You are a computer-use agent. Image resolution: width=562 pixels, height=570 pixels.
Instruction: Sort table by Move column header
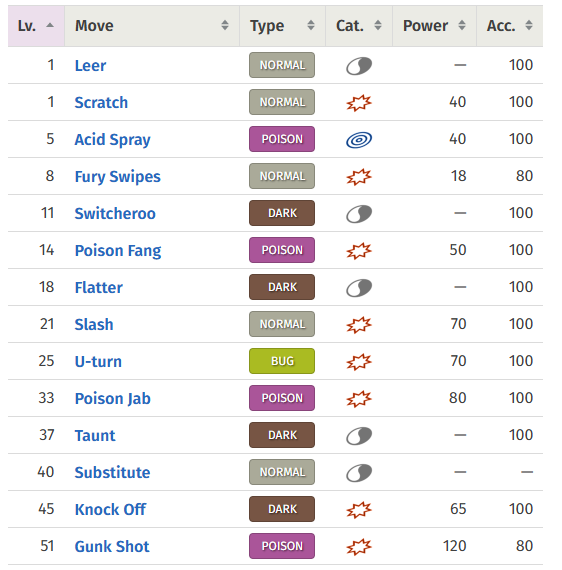(152, 26)
